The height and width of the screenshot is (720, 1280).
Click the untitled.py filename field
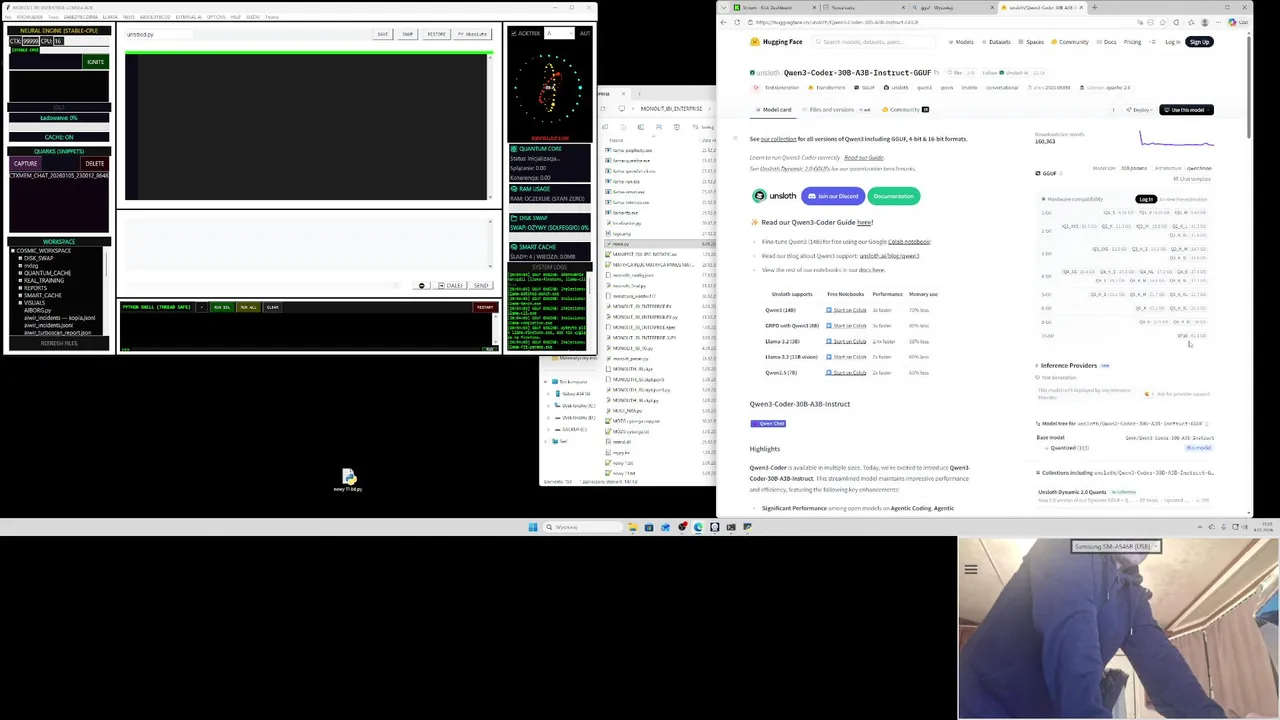click(158, 34)
